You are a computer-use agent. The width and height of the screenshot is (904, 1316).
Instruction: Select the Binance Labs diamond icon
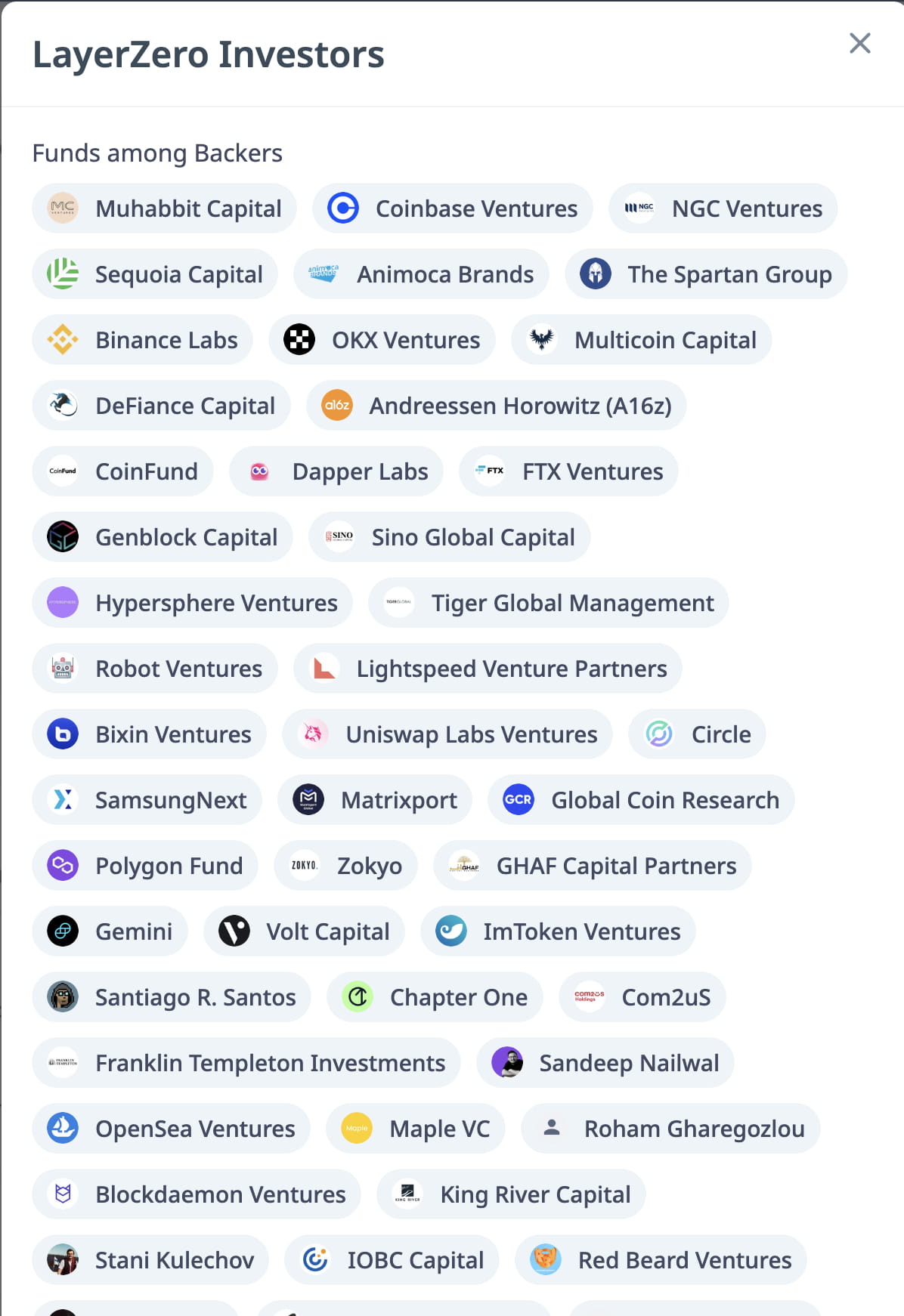[x=63, y=340]
